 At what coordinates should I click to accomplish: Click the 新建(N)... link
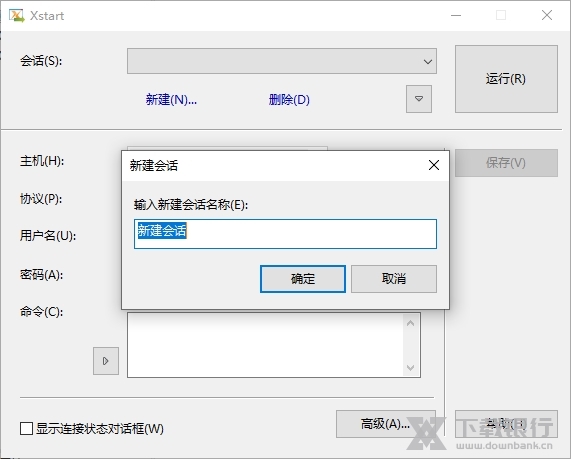coord(171,99)
